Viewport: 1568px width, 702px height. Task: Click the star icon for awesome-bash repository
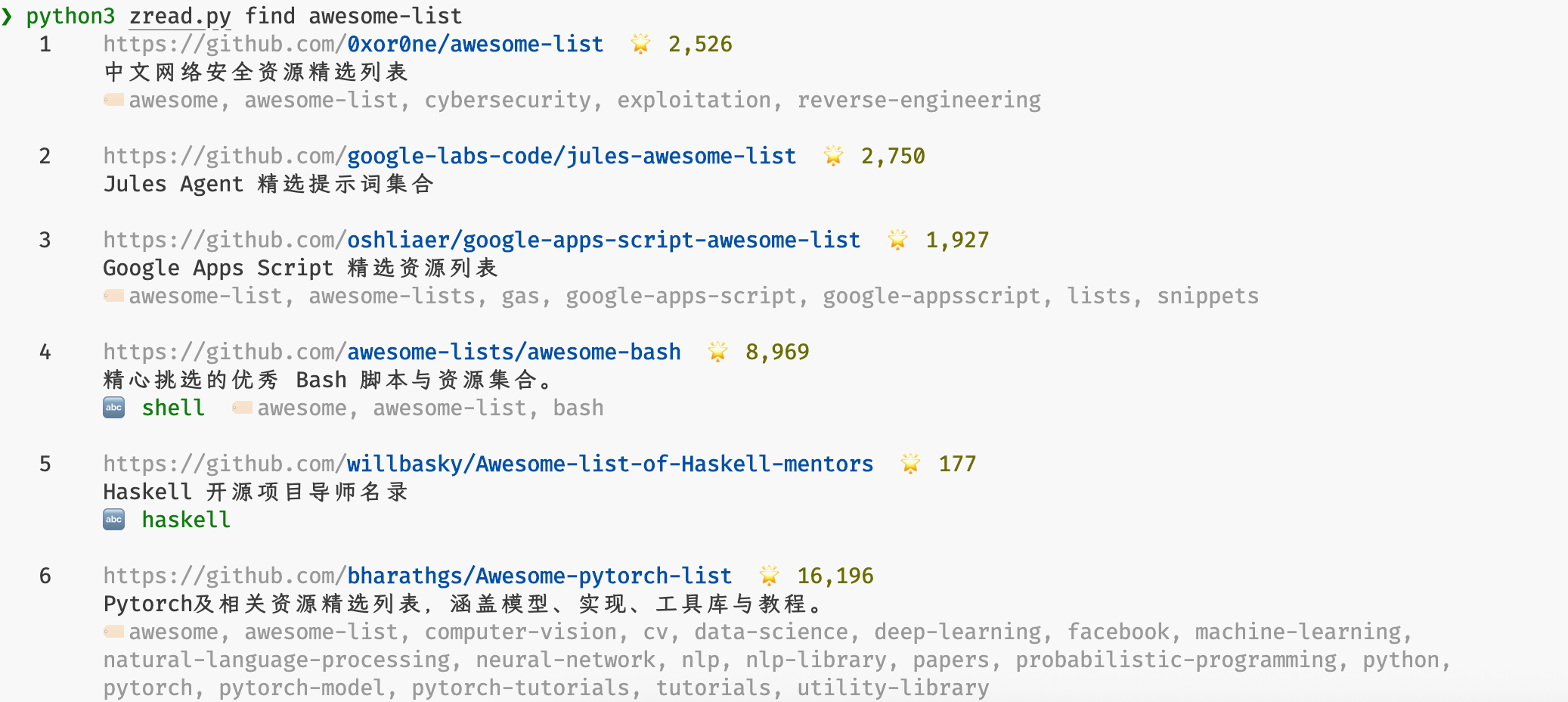click(x=717, y=351)
